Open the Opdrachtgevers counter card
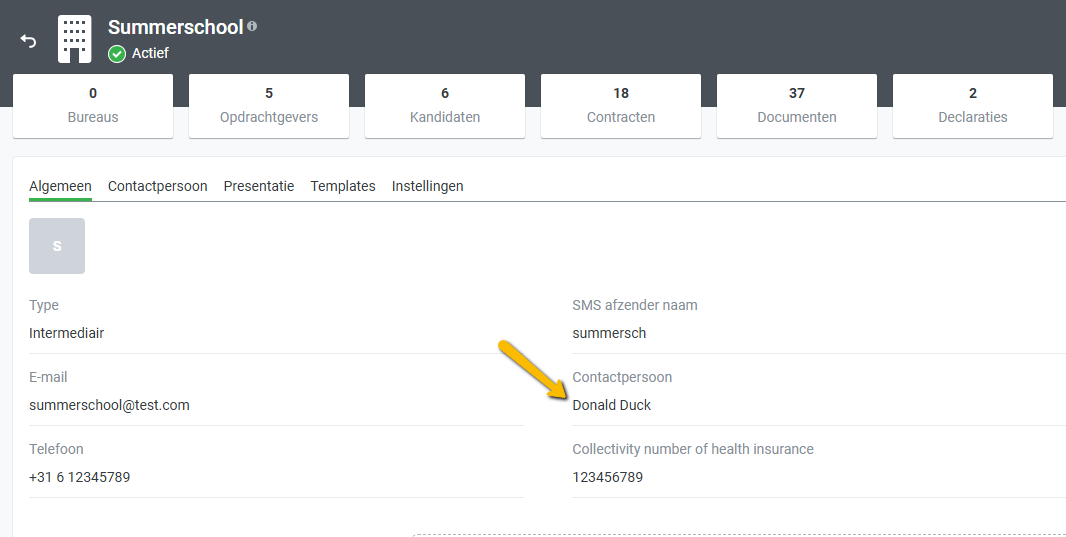Screen dimensions: 1066x537 [269, 105]
